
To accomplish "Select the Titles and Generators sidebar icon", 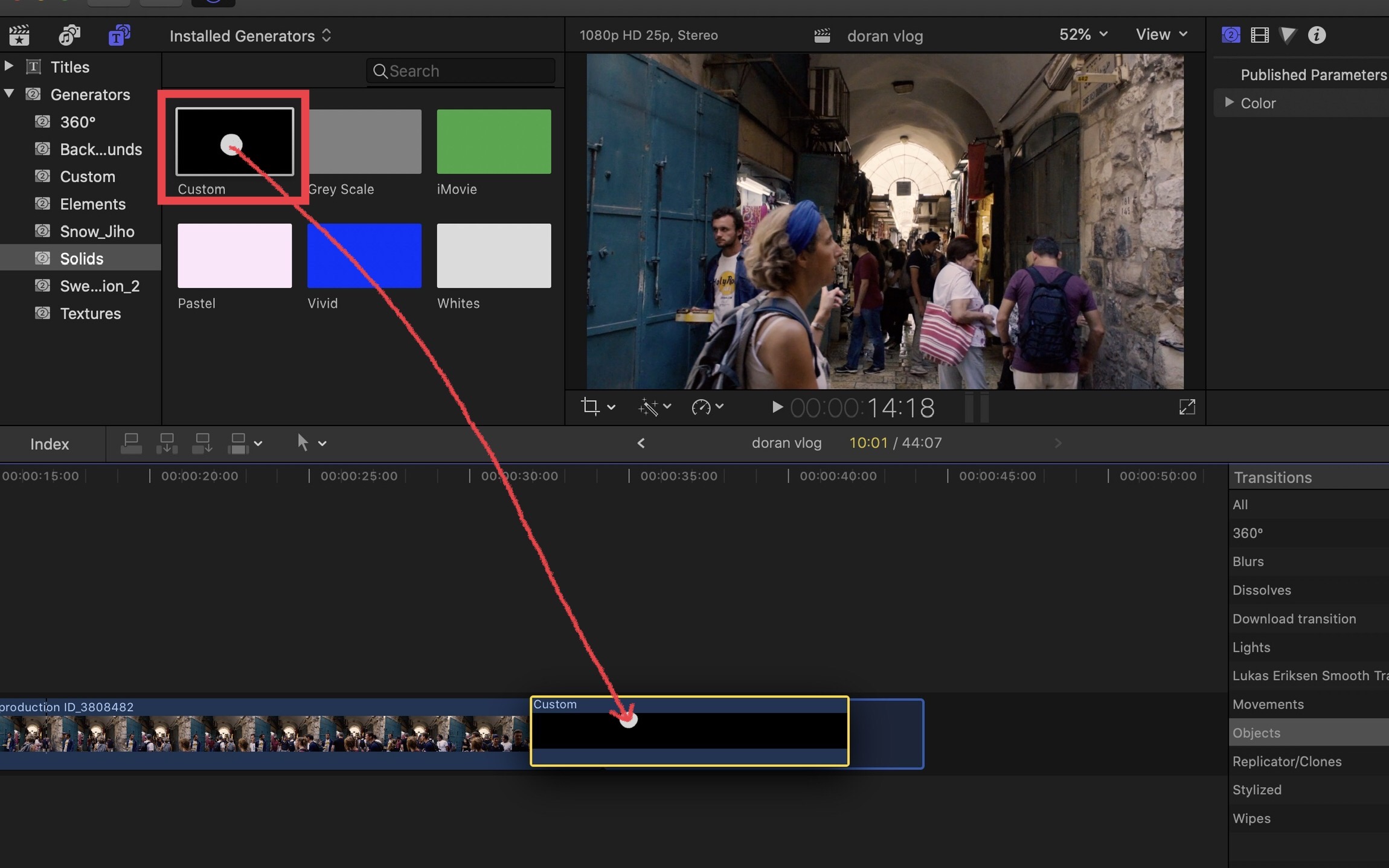I will click(x=119, y=36).
